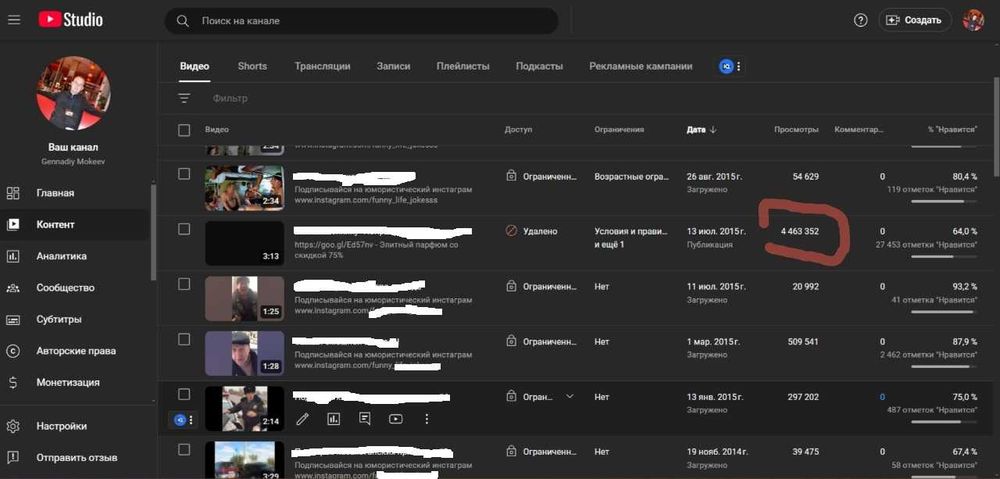Screen dimensions: 1000x479
Task: Open the help question mark icon
Action: click(x=860, y=20)
